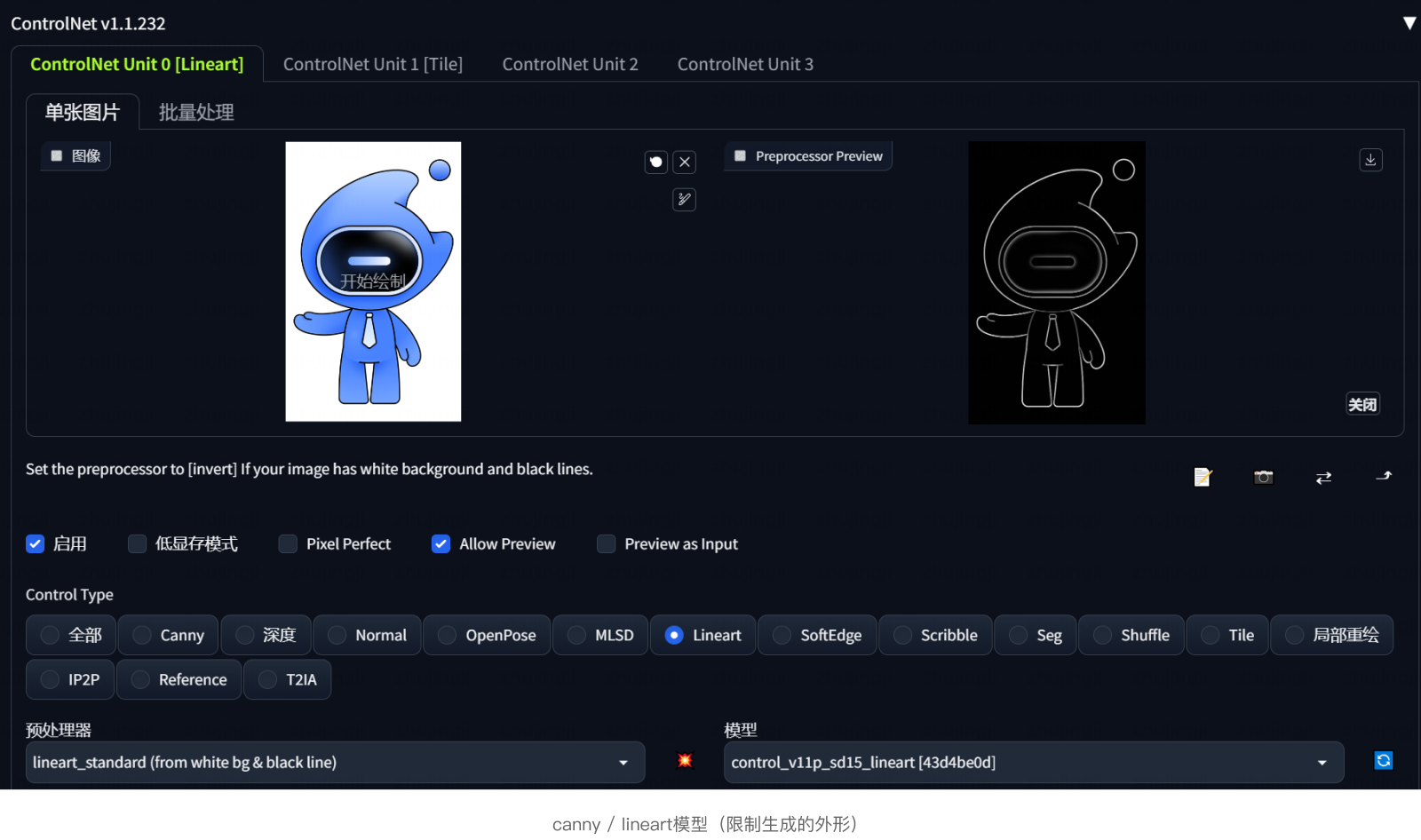Enable the 低显存模式 low VRAM checkbox
Image resolution: width=1421 pixels, height=840 pixels.
click(x=137, y=543)
